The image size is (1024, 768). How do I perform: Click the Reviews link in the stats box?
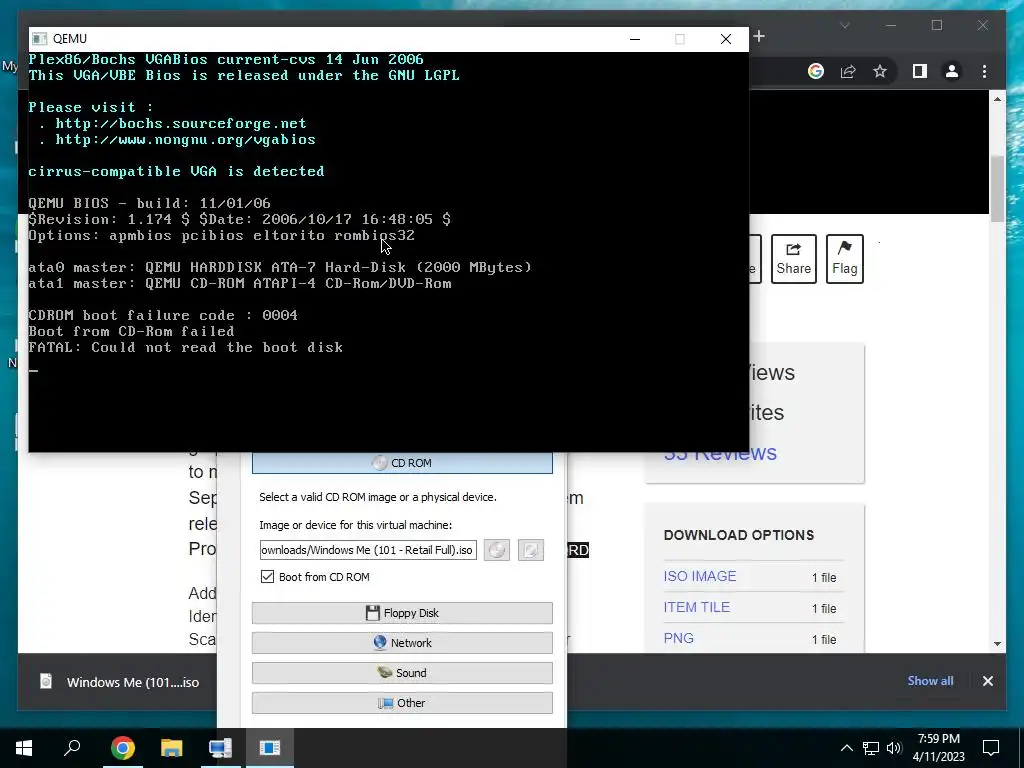(720, 453)
